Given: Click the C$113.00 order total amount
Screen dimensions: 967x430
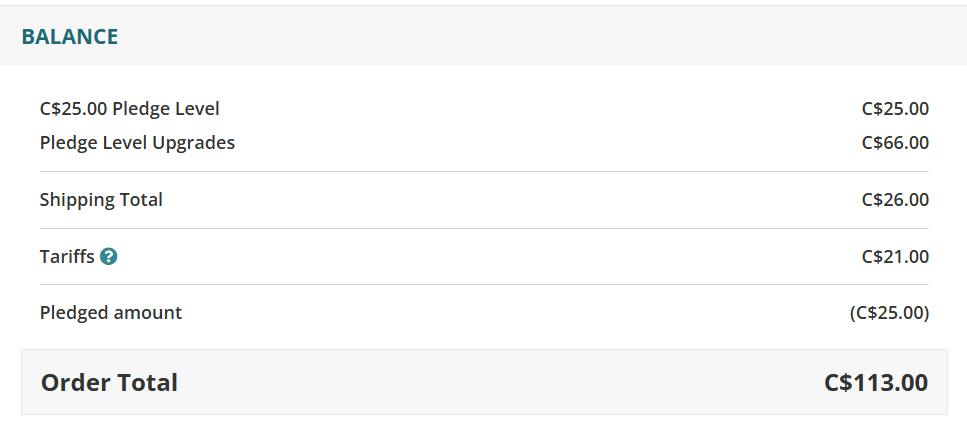Looking at the screenshot, I should (x=876, y=382).
